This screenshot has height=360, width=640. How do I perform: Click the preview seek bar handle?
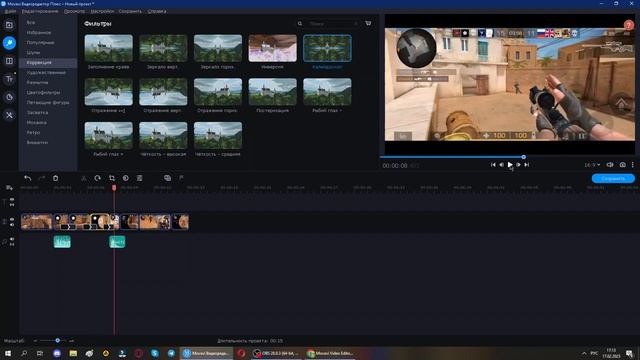pyautogui.click(x=523, y=157)
